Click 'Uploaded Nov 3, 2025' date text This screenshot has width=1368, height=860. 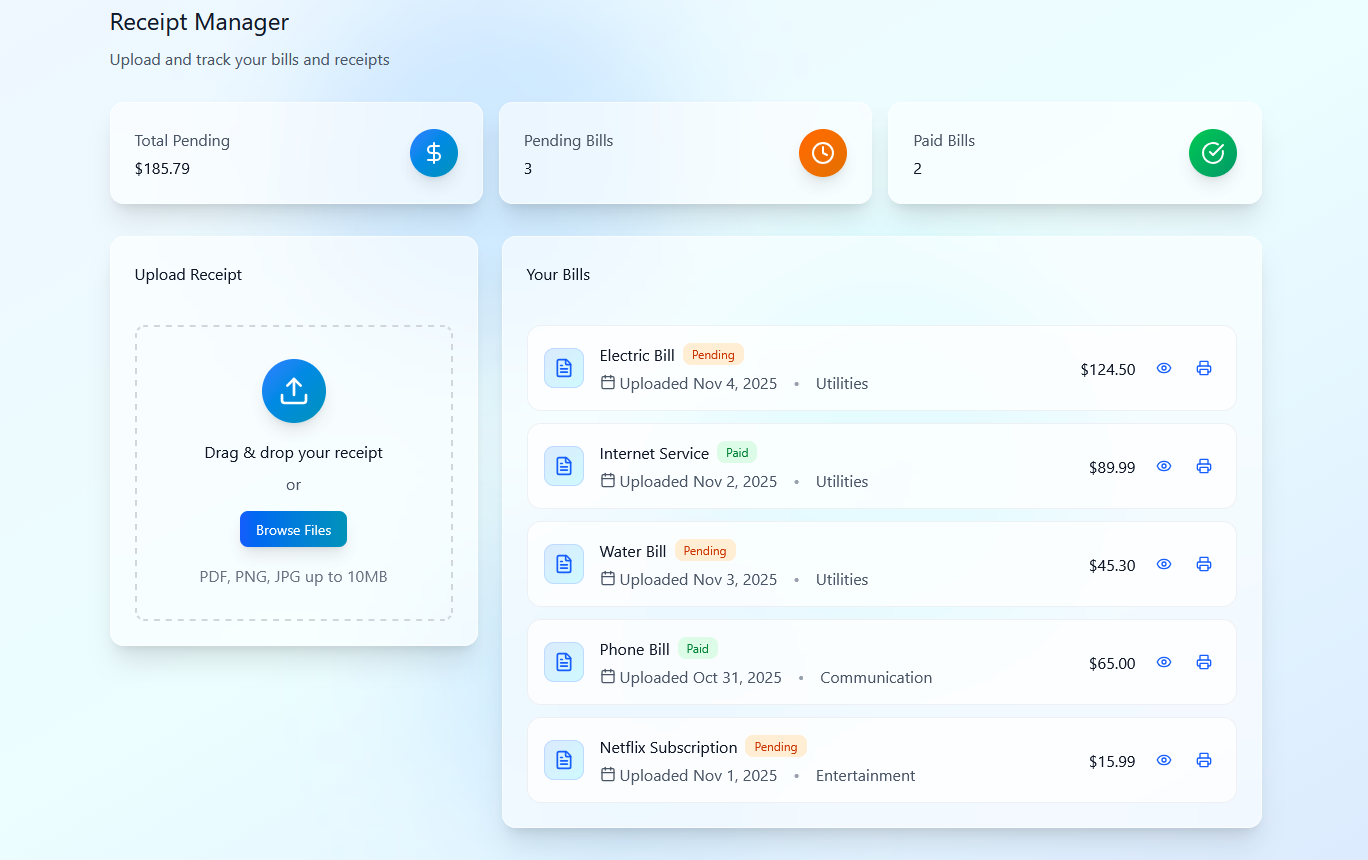[698, 580]
